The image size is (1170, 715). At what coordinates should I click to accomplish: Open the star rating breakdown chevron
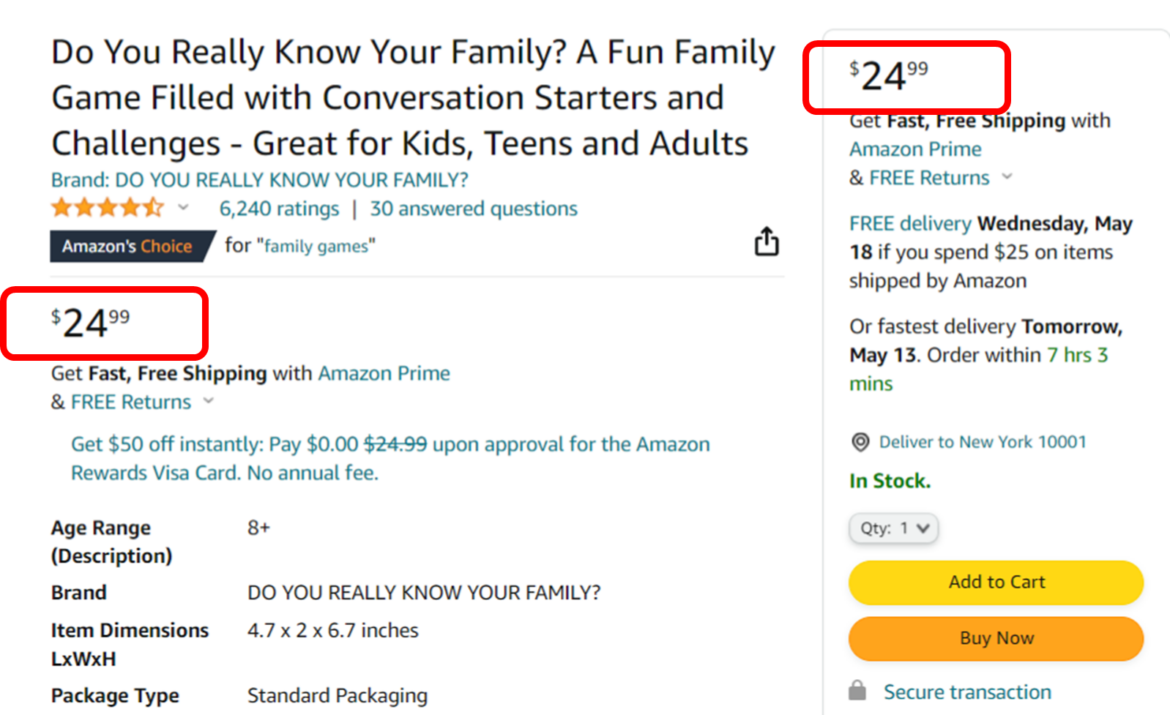click(x=181, y=207)
